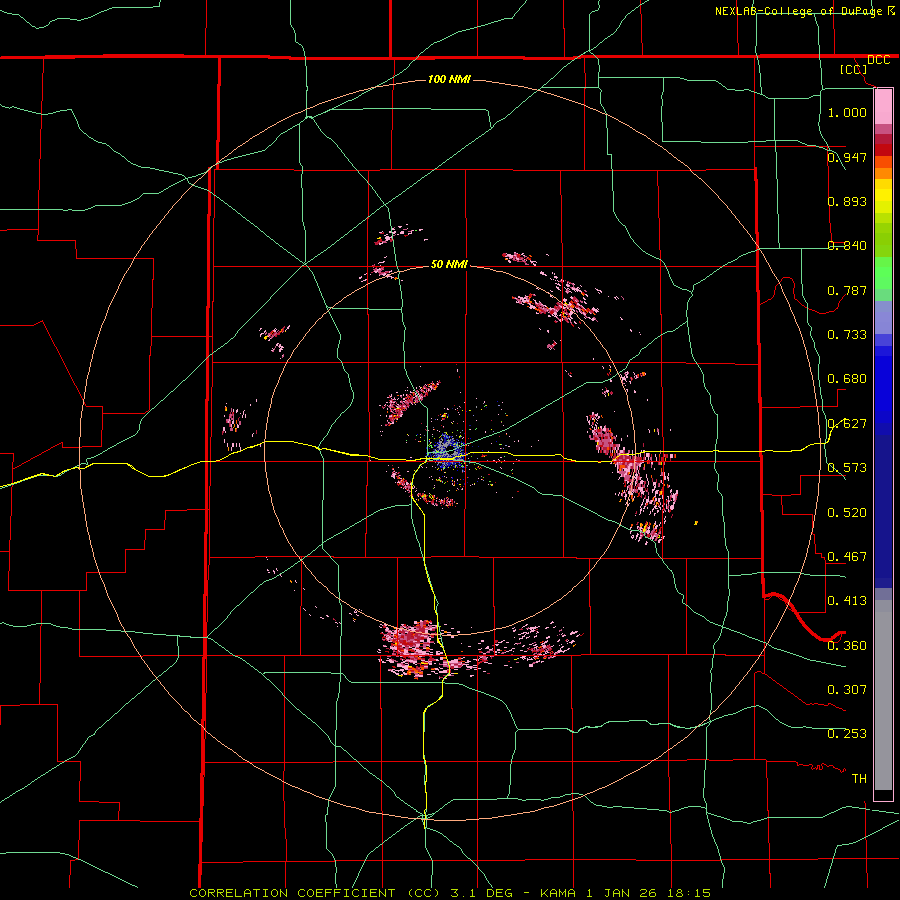This screenshot has height=900, width=900.
Task: Click the bright blue segment of color bar
Action: 883,389
